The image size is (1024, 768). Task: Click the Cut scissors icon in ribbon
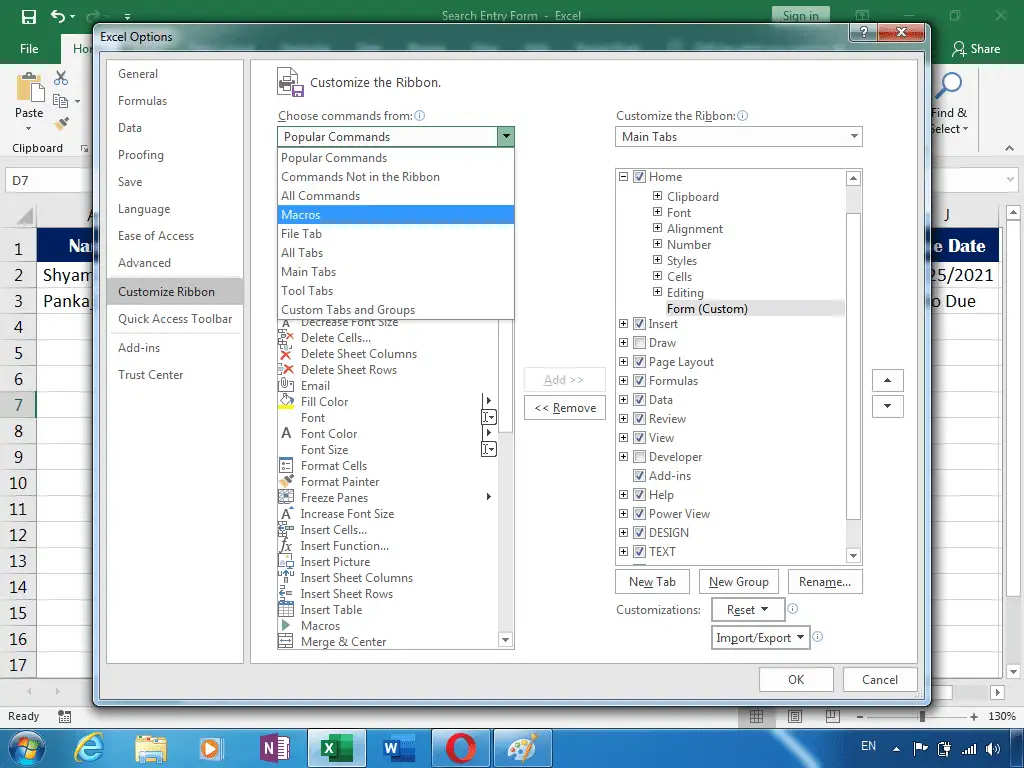coord(61,78)
